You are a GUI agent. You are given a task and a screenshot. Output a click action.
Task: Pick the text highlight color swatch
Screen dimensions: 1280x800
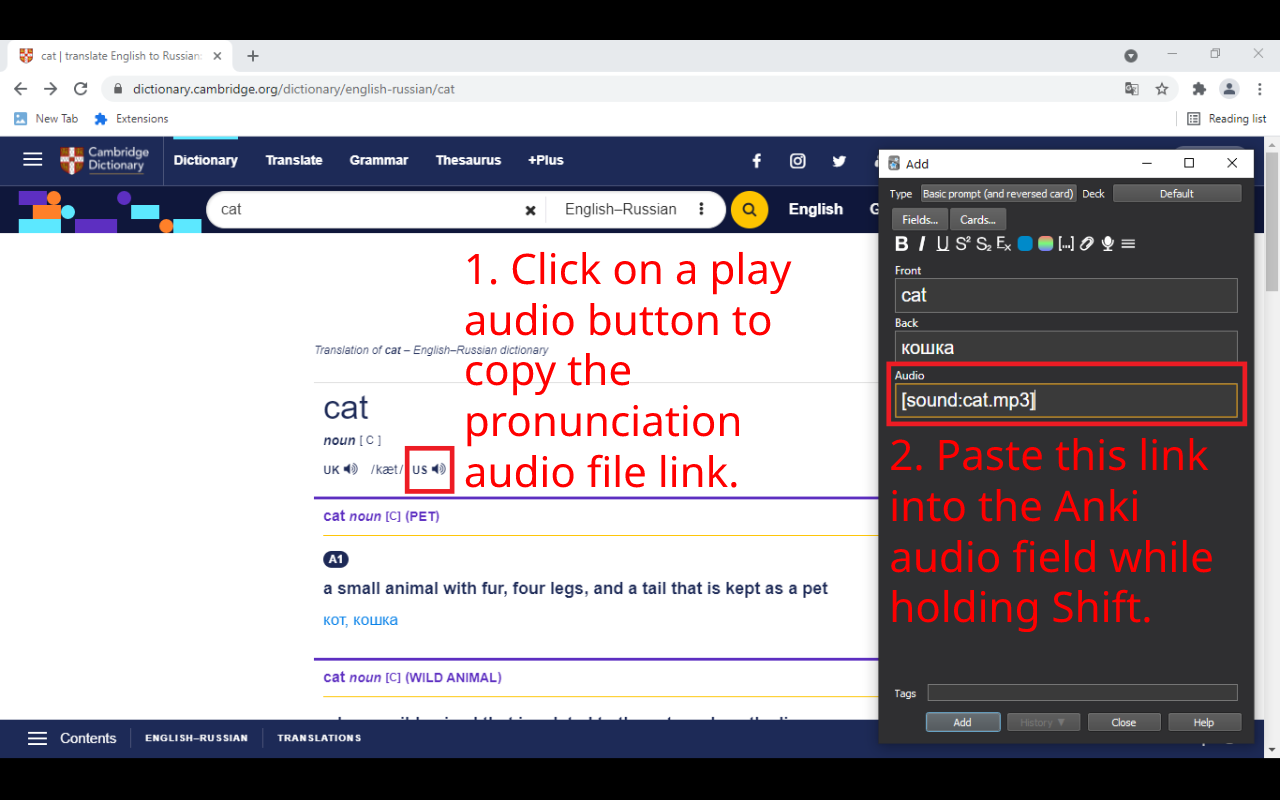point(1043,243)
